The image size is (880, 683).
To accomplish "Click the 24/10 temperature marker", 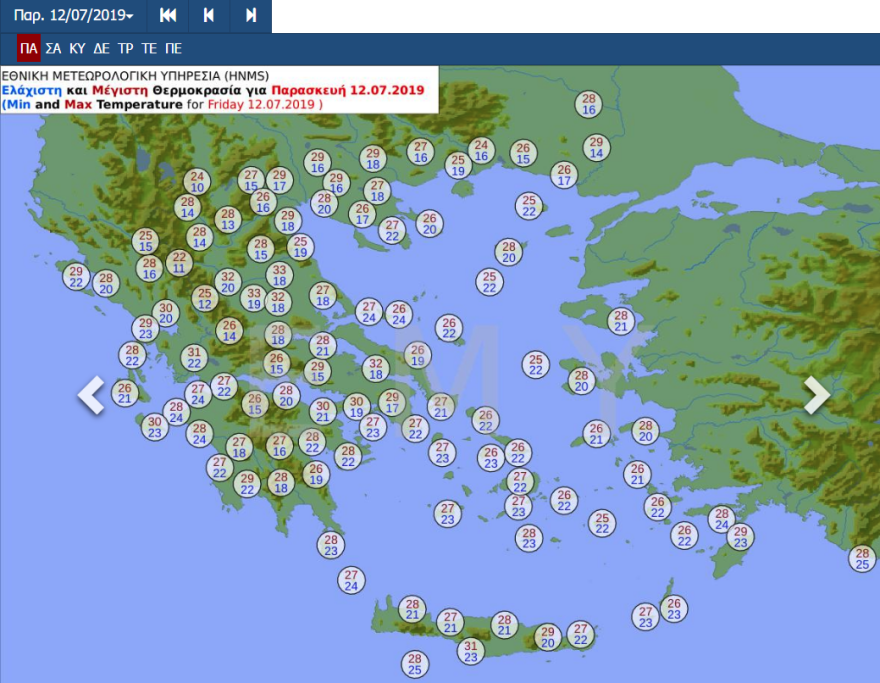I will [197, 182].
